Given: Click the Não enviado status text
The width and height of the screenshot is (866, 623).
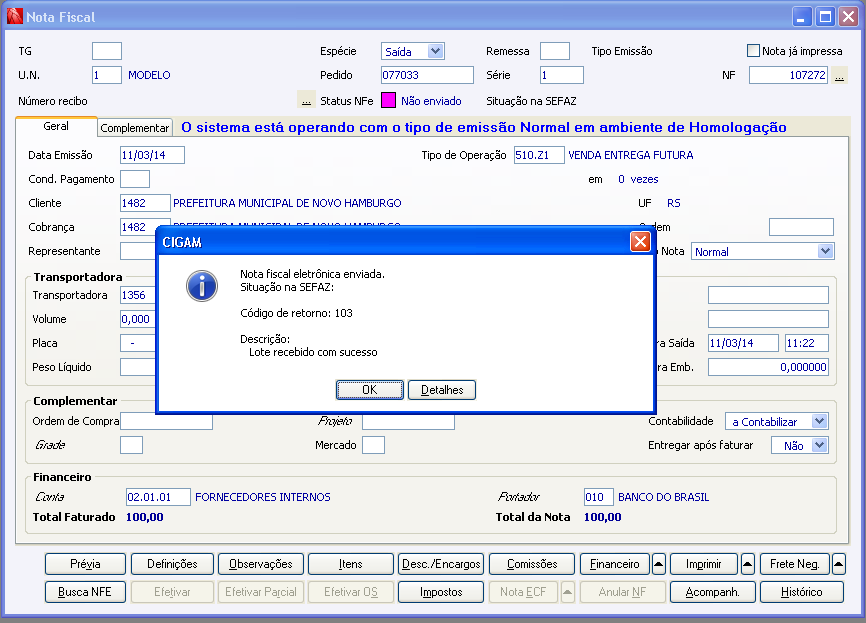Looking at the screenshot, I should 431,101.
